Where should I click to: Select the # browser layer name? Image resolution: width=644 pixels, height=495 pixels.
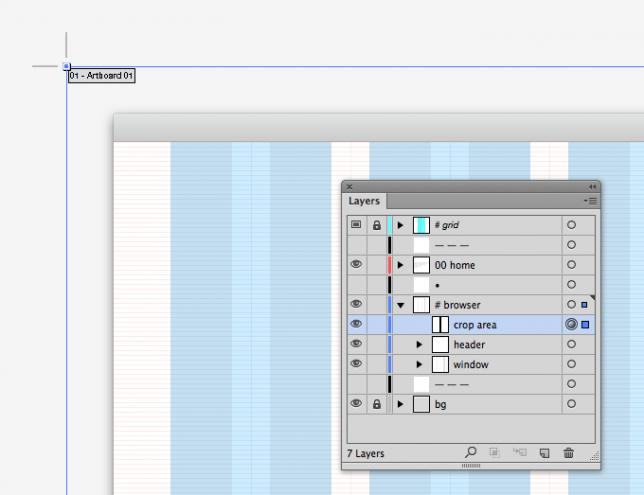point(457,305)
